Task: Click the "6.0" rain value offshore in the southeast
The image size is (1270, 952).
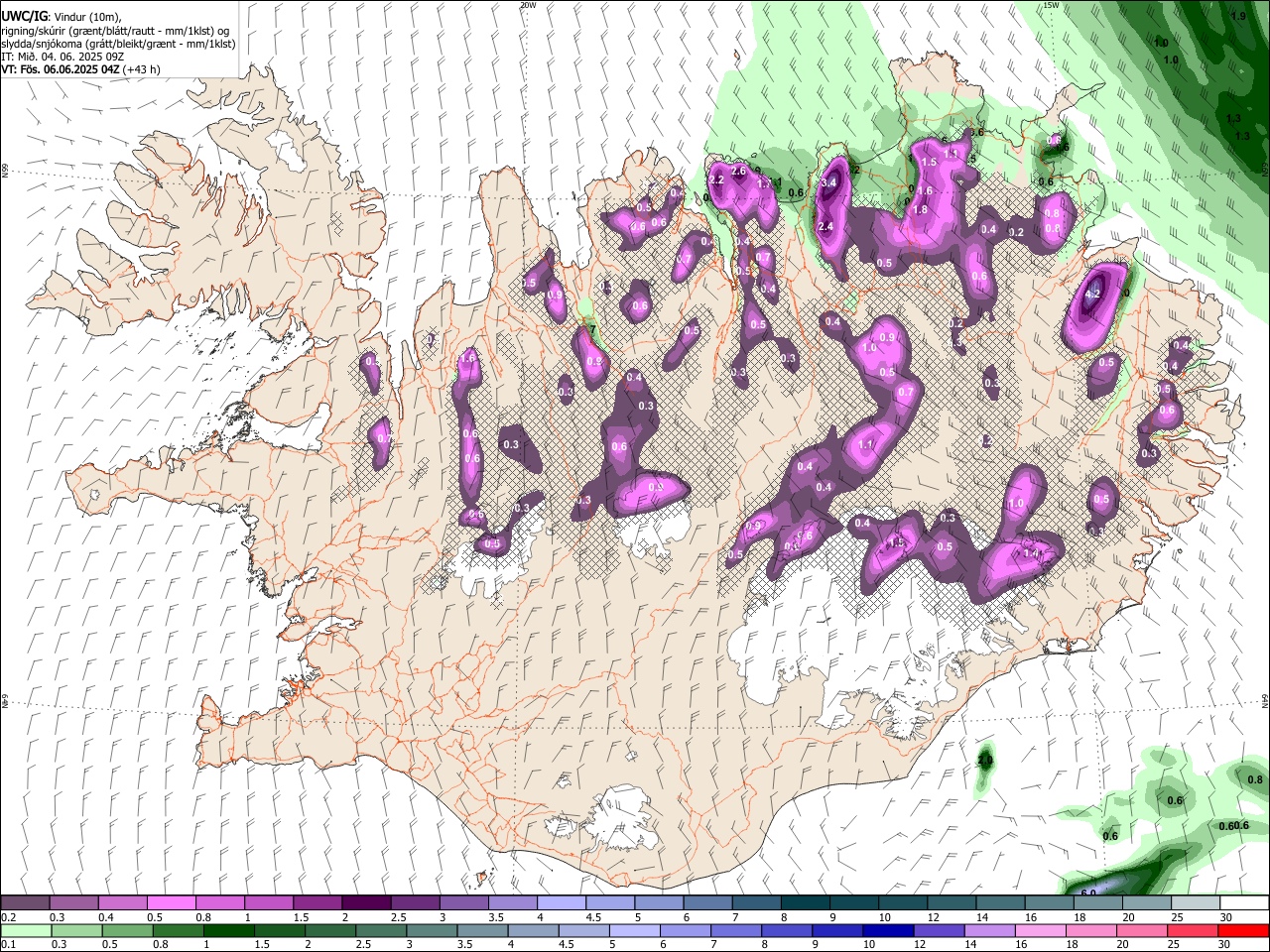Action: click(1087, 893)
